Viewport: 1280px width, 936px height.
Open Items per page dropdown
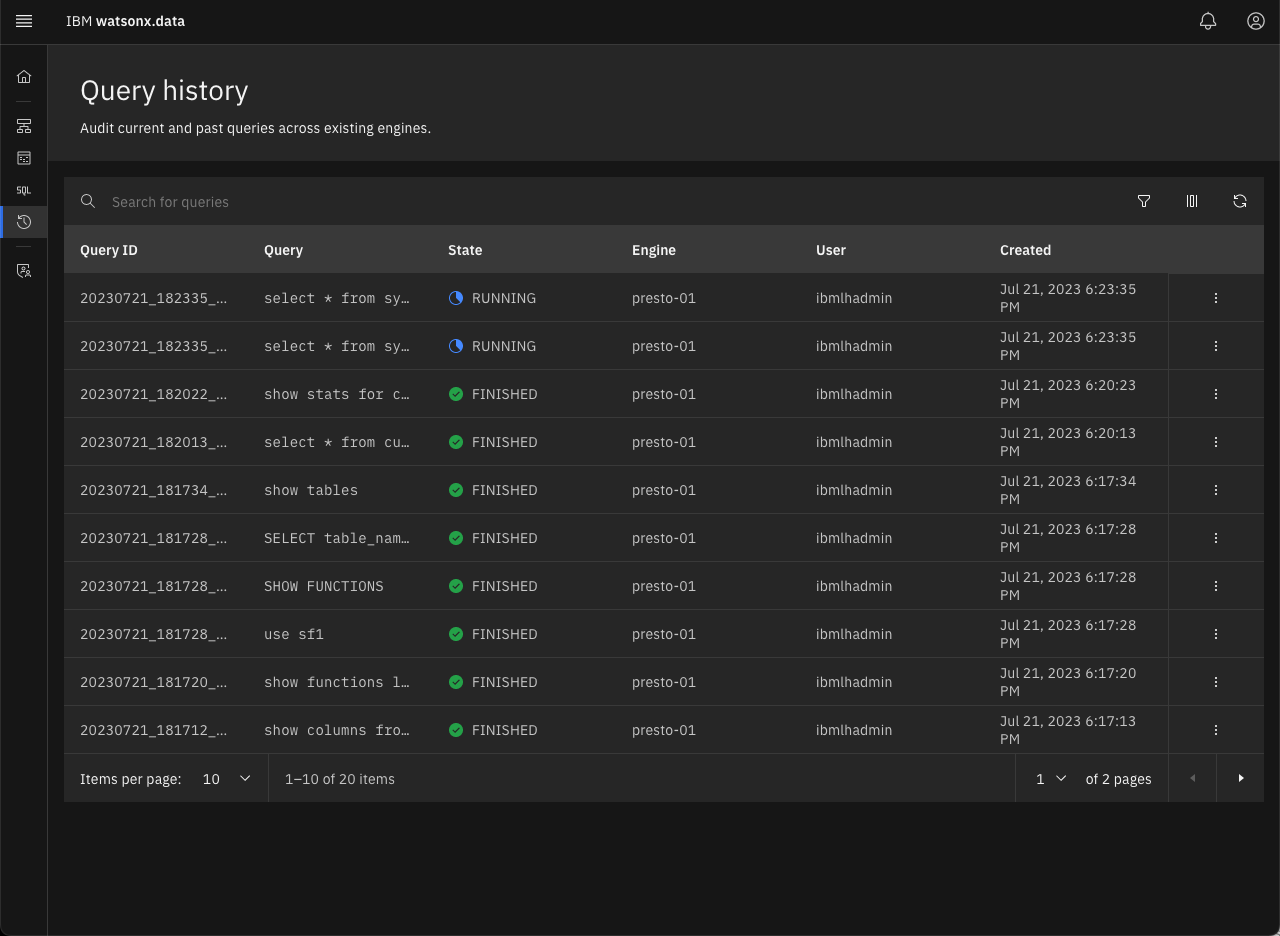coord(226,778)
